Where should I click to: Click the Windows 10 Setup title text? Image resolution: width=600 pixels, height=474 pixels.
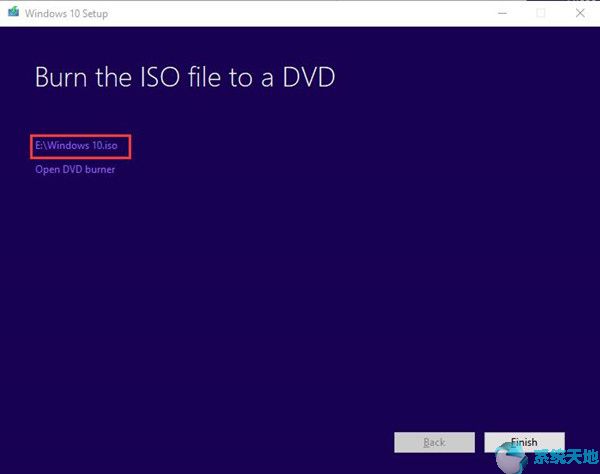67,14
